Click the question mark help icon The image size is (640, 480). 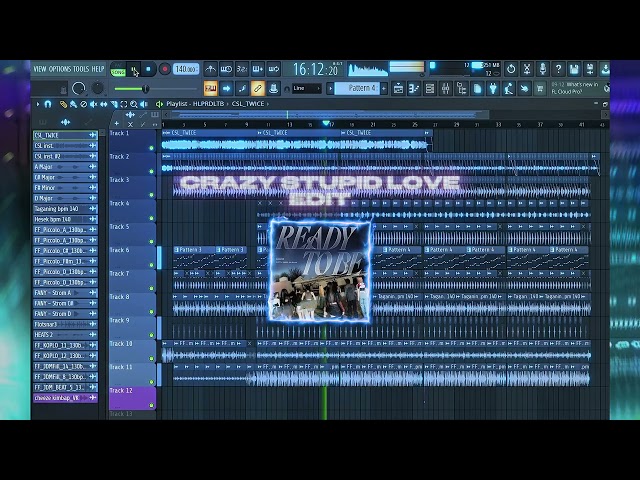pos(558,69)
